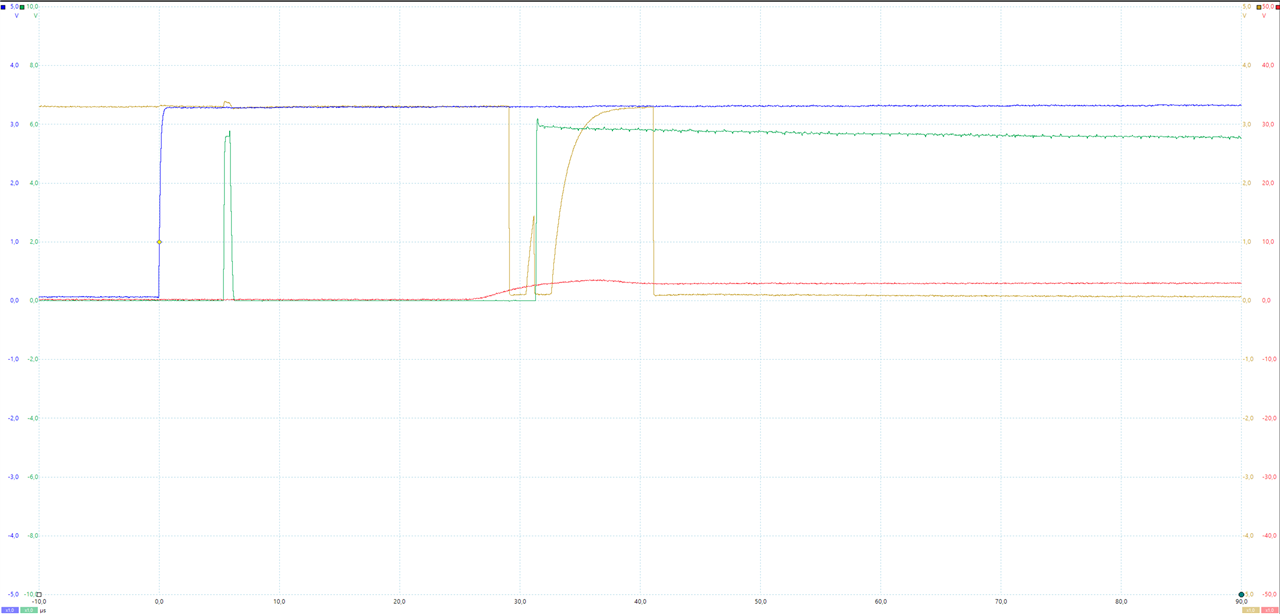Open the yellow channel x1.0 zoom button
The height and width of the screenshot is (614, 1280).
coord(1251,610)
